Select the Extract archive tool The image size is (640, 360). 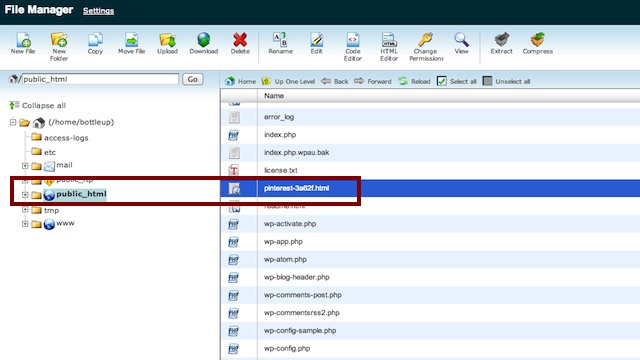(x=502, y=44)
